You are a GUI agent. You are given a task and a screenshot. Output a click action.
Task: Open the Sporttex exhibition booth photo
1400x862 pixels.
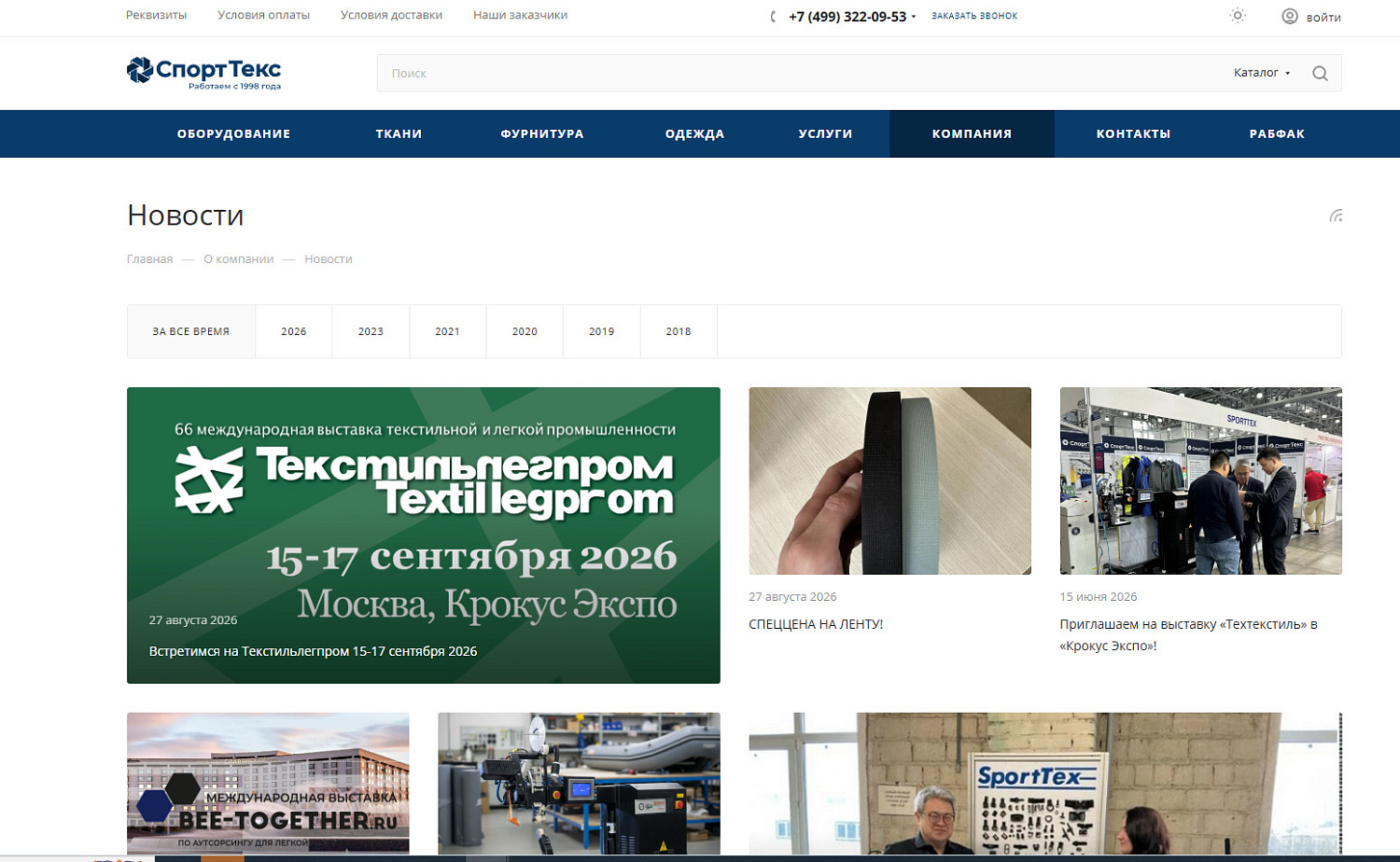1200,480
